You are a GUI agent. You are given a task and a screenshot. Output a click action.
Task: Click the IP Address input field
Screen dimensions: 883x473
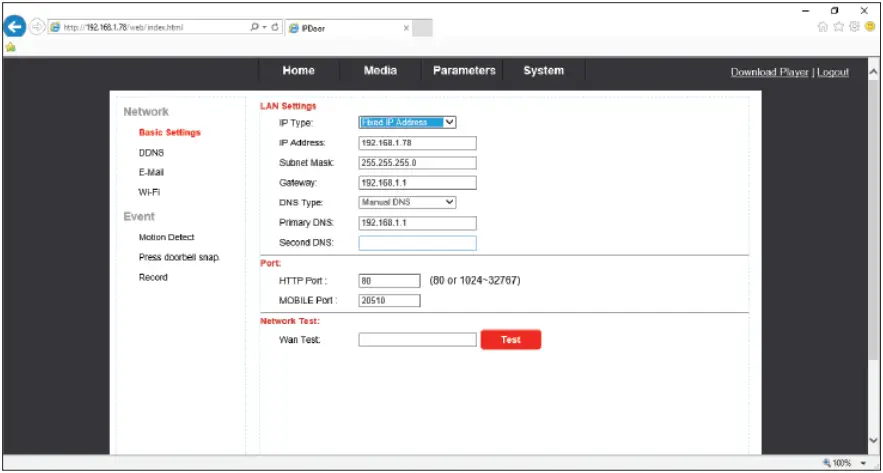417,143
